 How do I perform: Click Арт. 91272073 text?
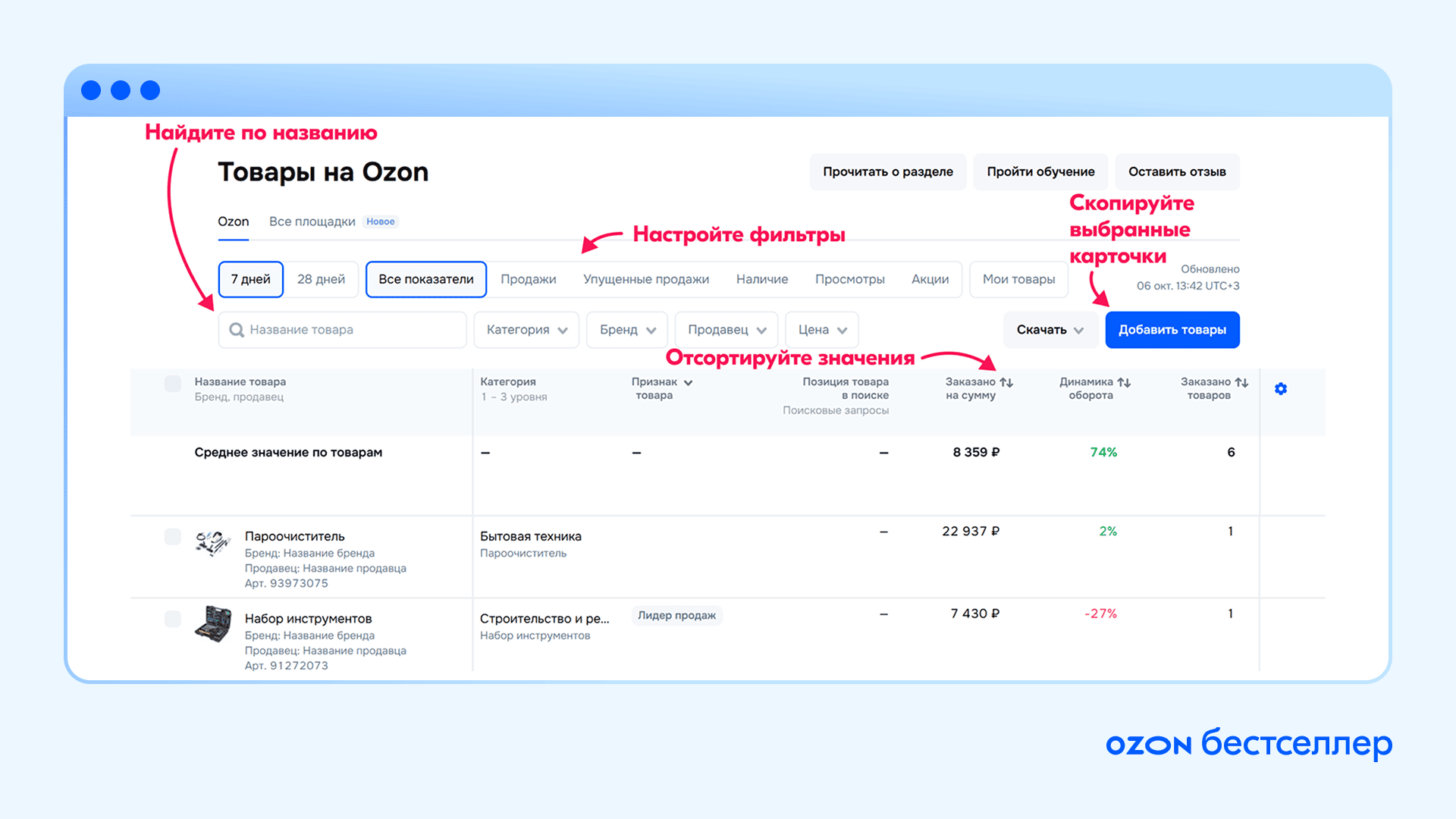[x=287, y=666]
